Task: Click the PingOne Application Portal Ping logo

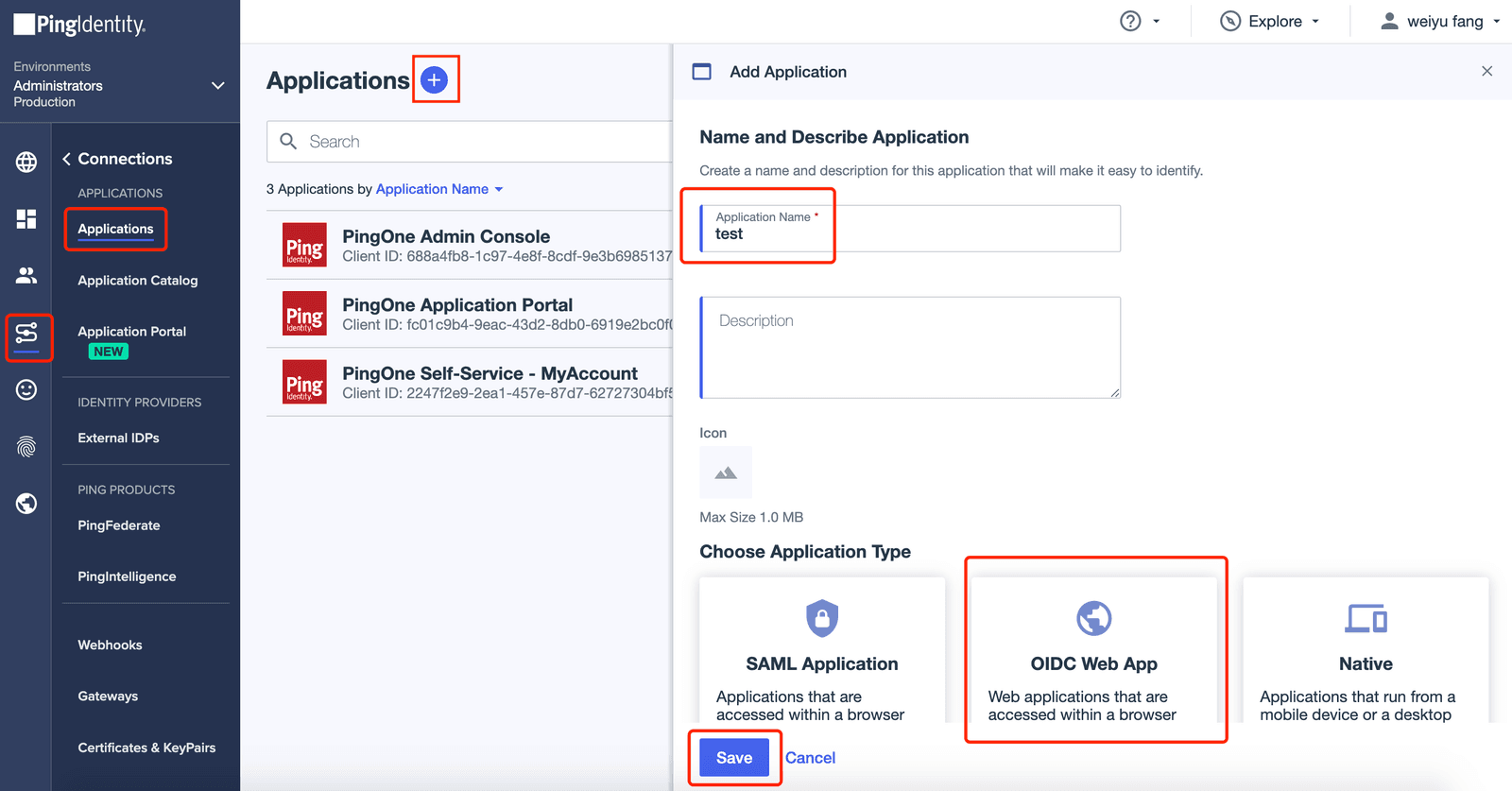Action: [x=304, y=314]
